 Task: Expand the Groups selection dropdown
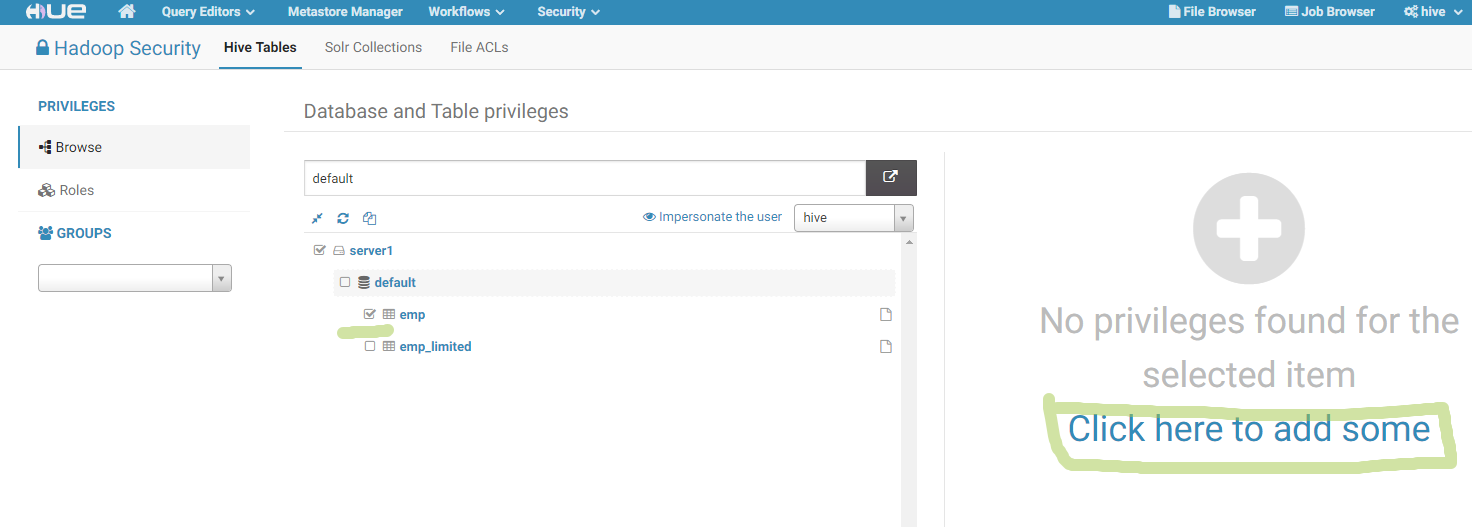click(x=134, y=278)
